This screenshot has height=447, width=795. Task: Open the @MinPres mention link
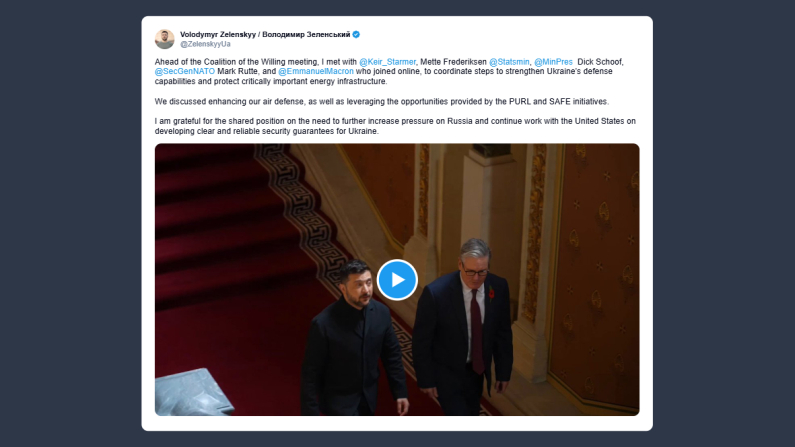553,62
